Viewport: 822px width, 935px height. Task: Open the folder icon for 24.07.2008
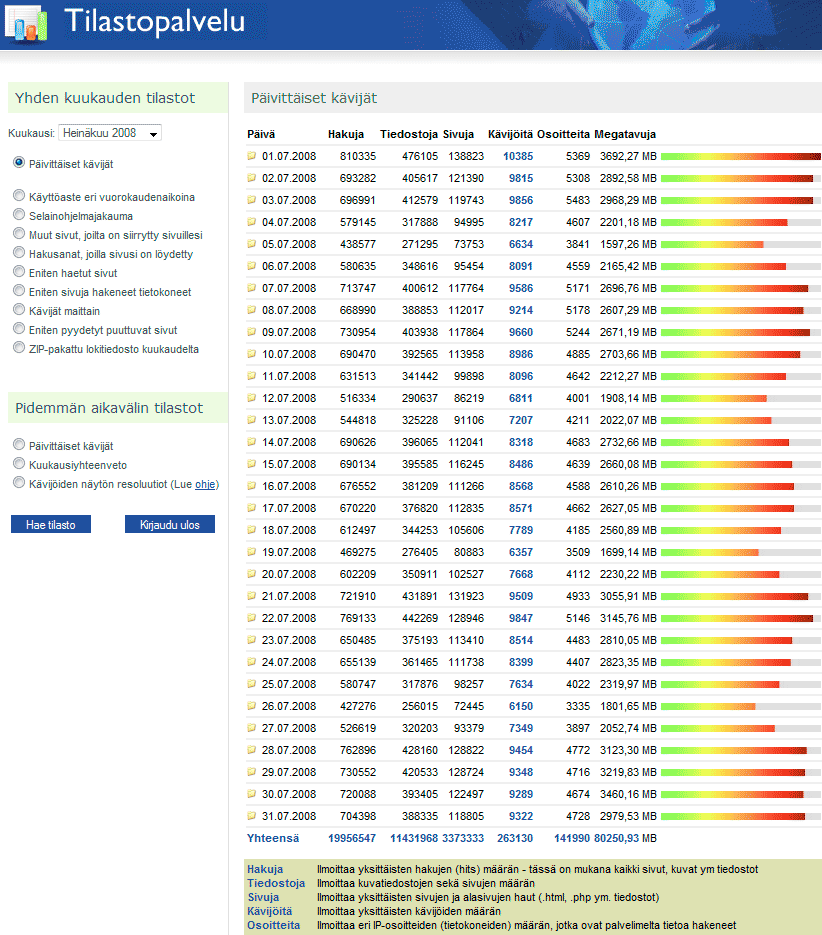pyautogui.click(x=252, y=662)
